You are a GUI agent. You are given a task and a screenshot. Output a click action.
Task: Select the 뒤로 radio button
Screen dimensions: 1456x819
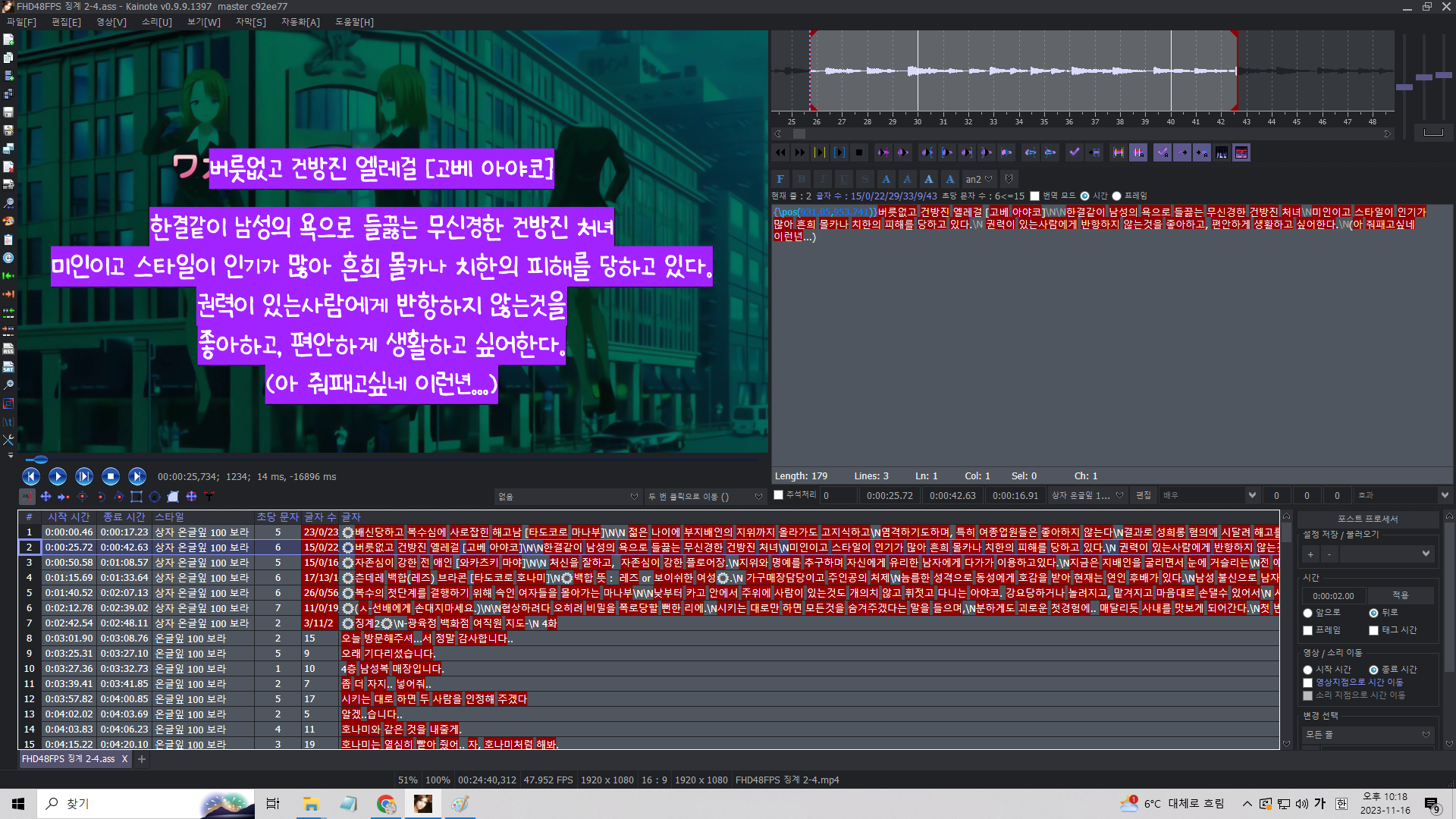[1373, 613]
